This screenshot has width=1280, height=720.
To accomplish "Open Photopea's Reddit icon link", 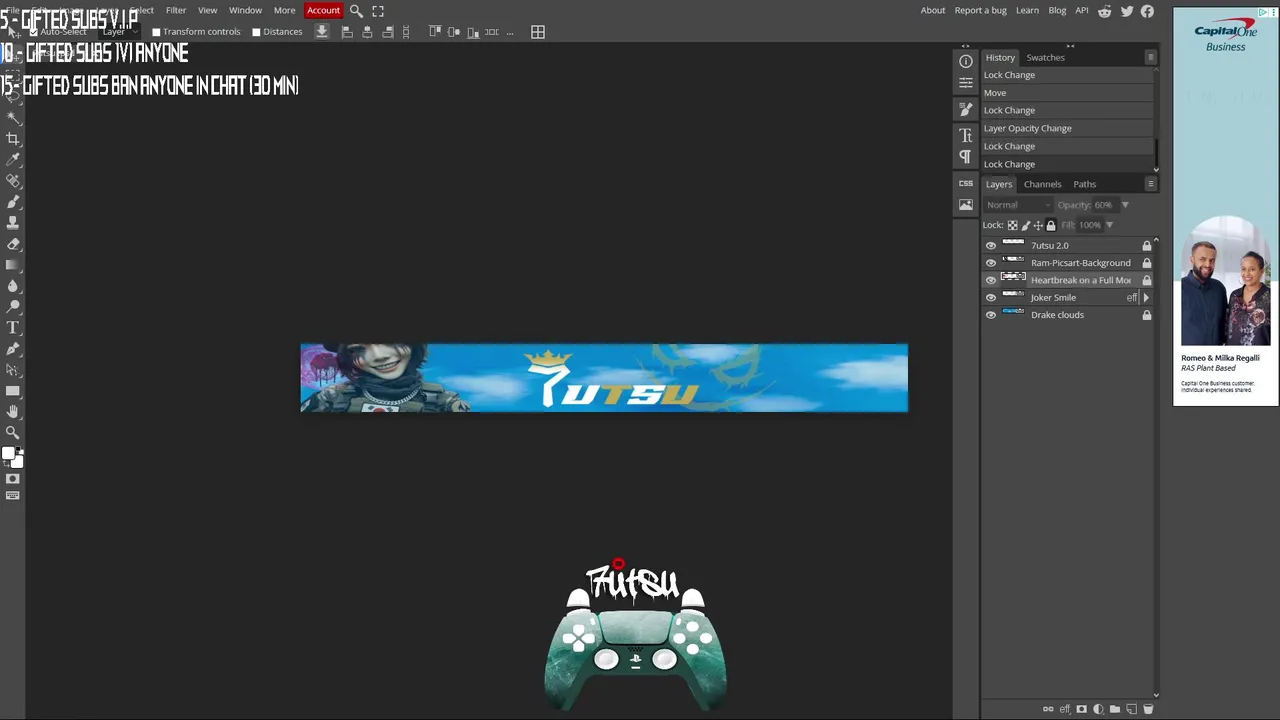I will tap(1105, 11).
